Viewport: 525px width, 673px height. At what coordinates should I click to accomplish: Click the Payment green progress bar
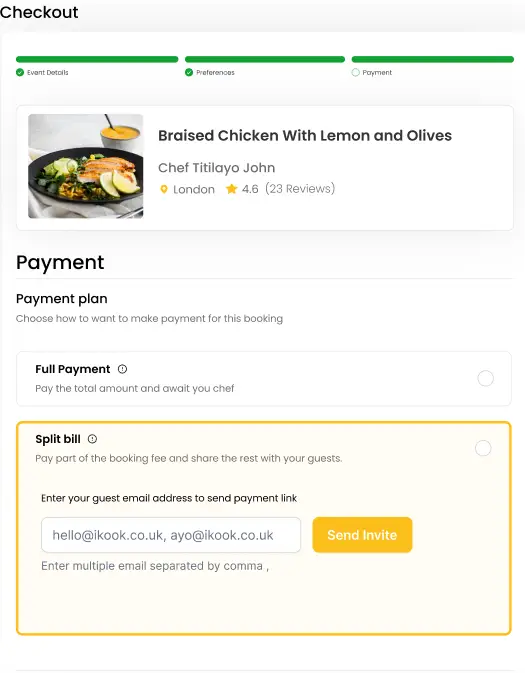click(x=433, y=59)
